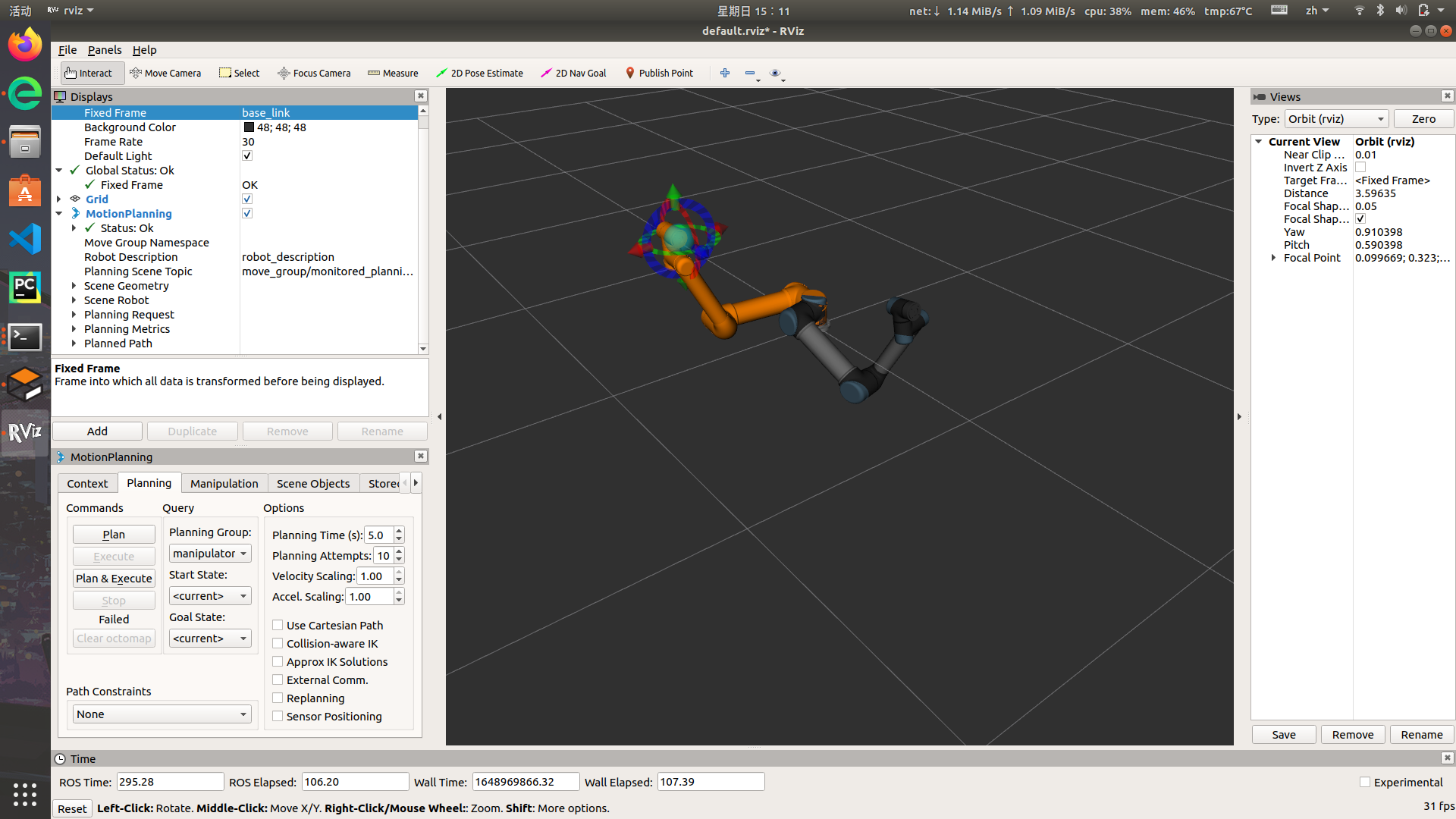
Task: Open the Show Applications grid
Action: (x=25, y=794)
